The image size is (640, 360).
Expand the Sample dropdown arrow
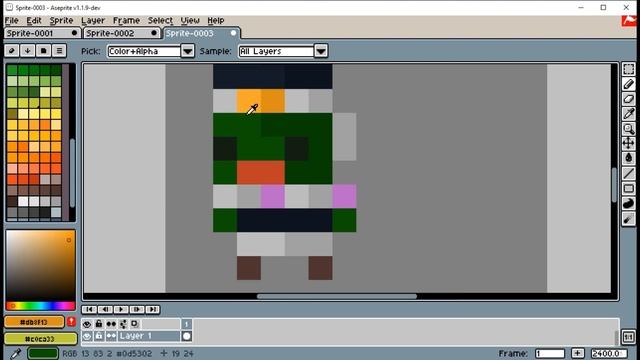(x=321, y=51)
